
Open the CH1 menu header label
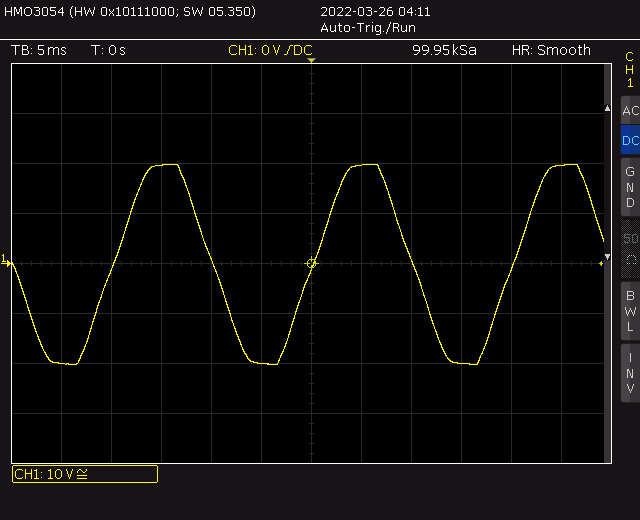tap(629, 70)
